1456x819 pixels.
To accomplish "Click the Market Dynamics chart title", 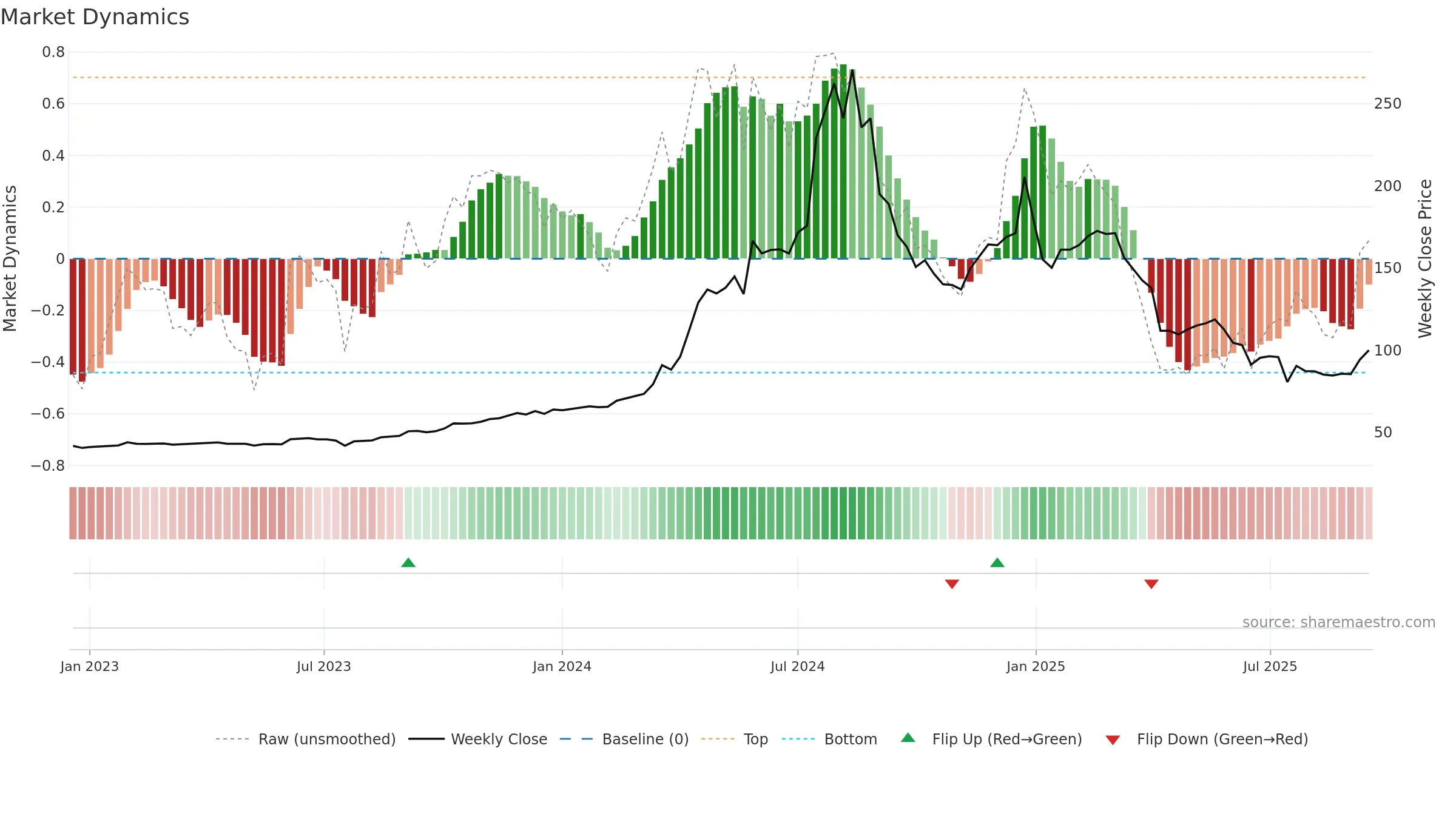I will pos(95,17).
